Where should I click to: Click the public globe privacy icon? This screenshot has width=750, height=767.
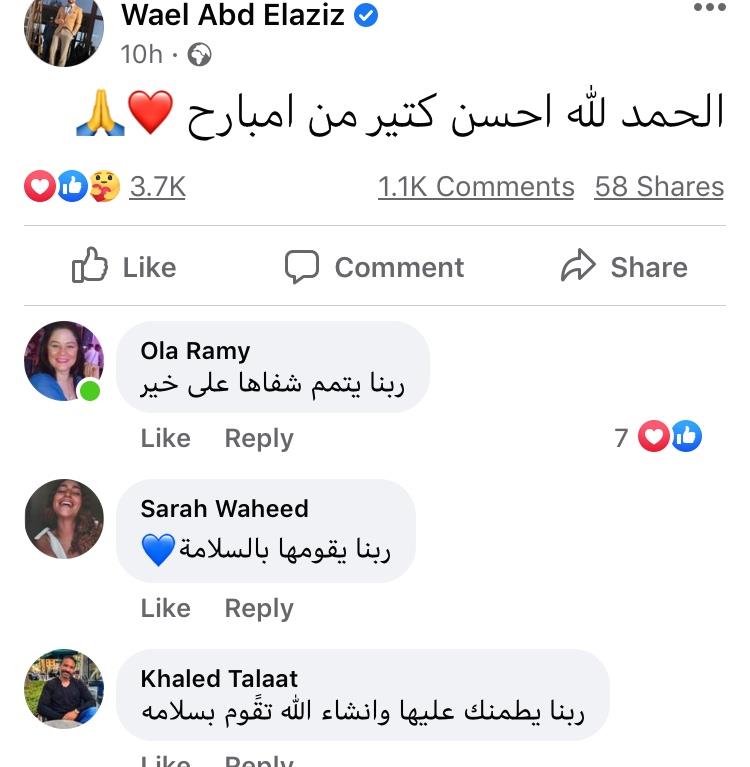[x=200, y=54]
